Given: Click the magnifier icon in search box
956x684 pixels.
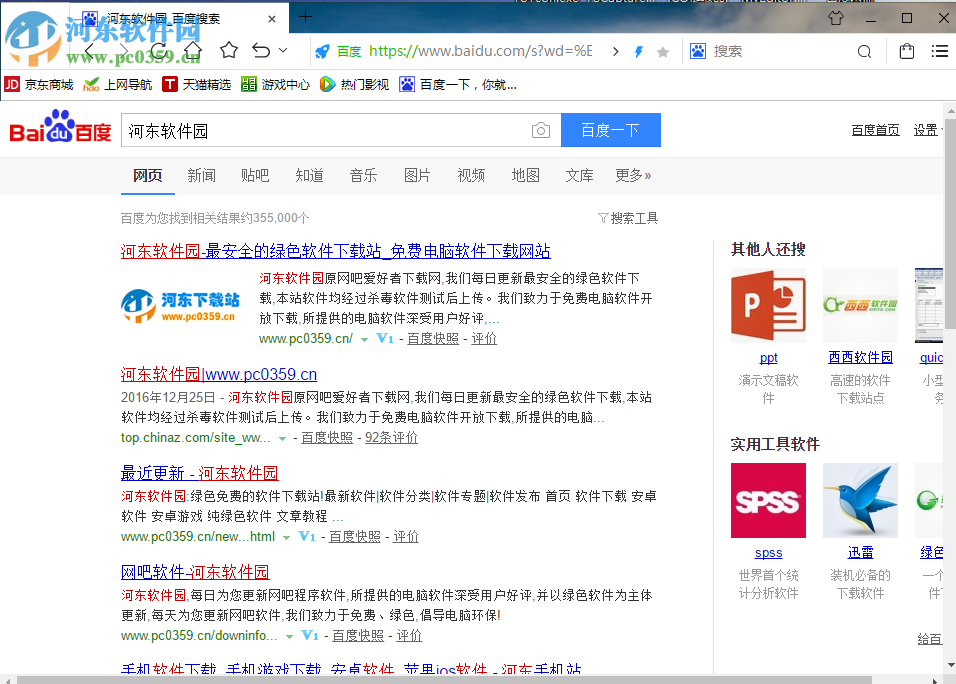Looking at the screenshot, I should pos(864,51).
